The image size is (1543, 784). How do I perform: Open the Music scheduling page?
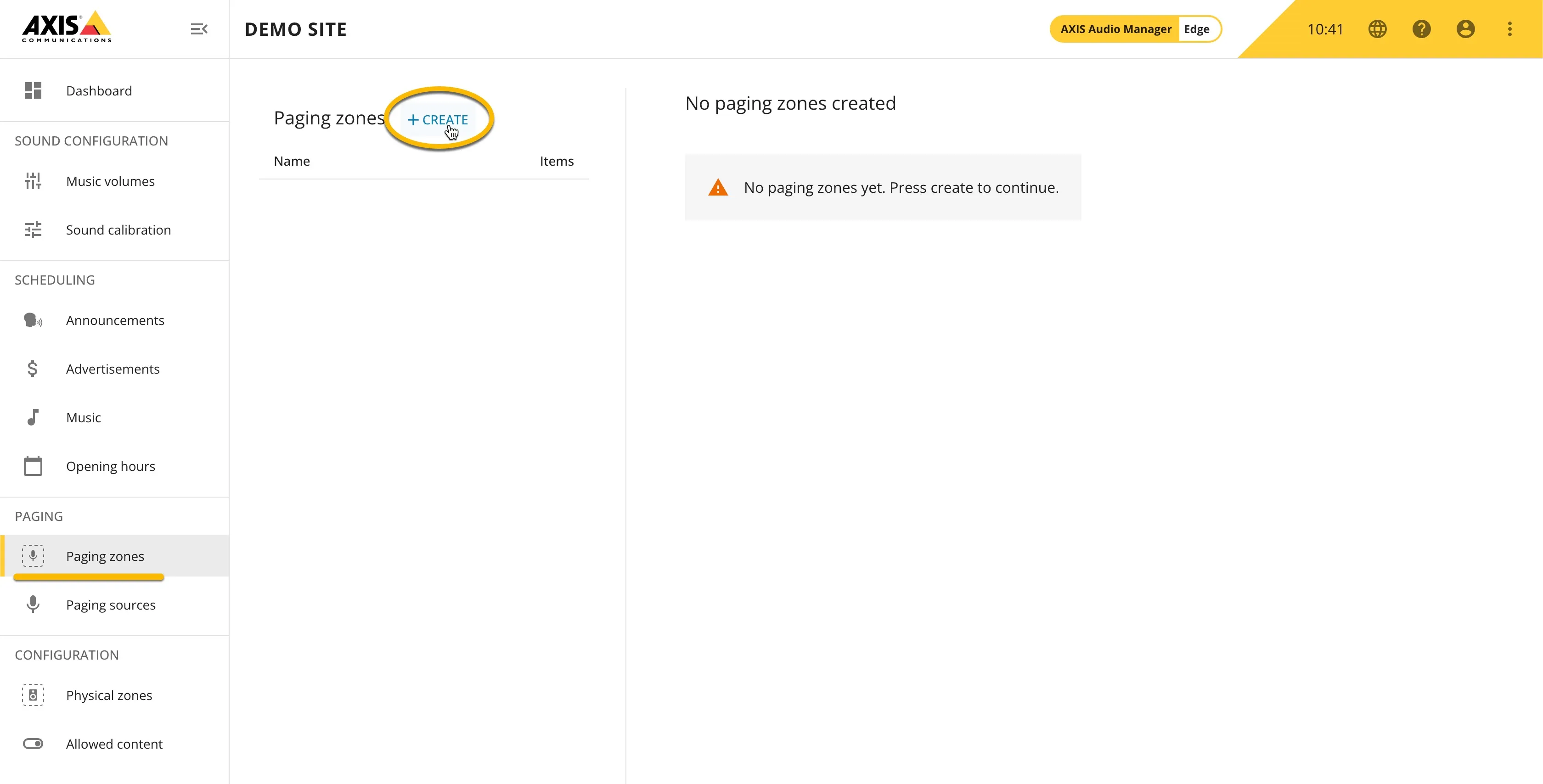coord(114,417)
